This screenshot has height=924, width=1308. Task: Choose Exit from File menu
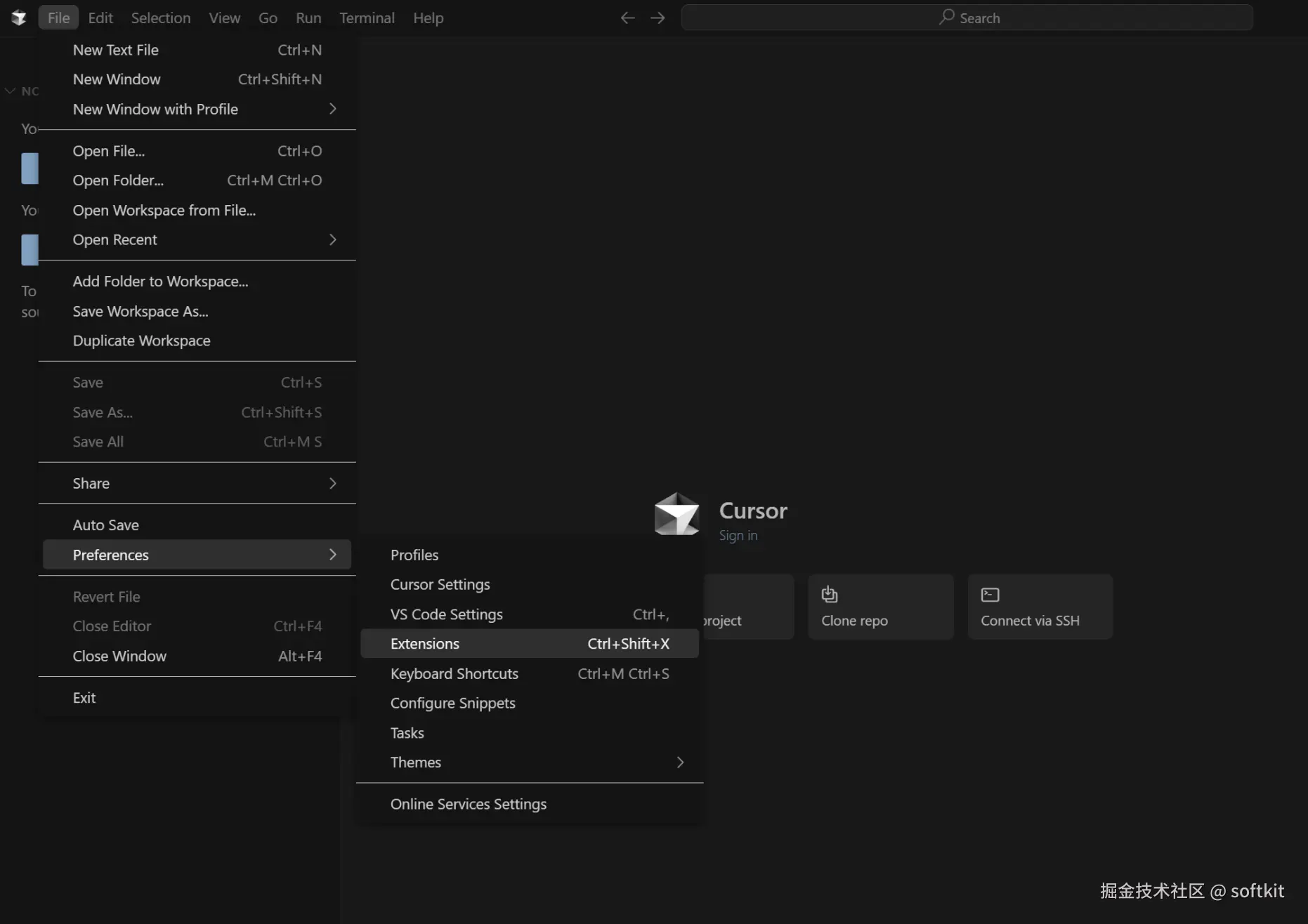[x=197, y=698]
